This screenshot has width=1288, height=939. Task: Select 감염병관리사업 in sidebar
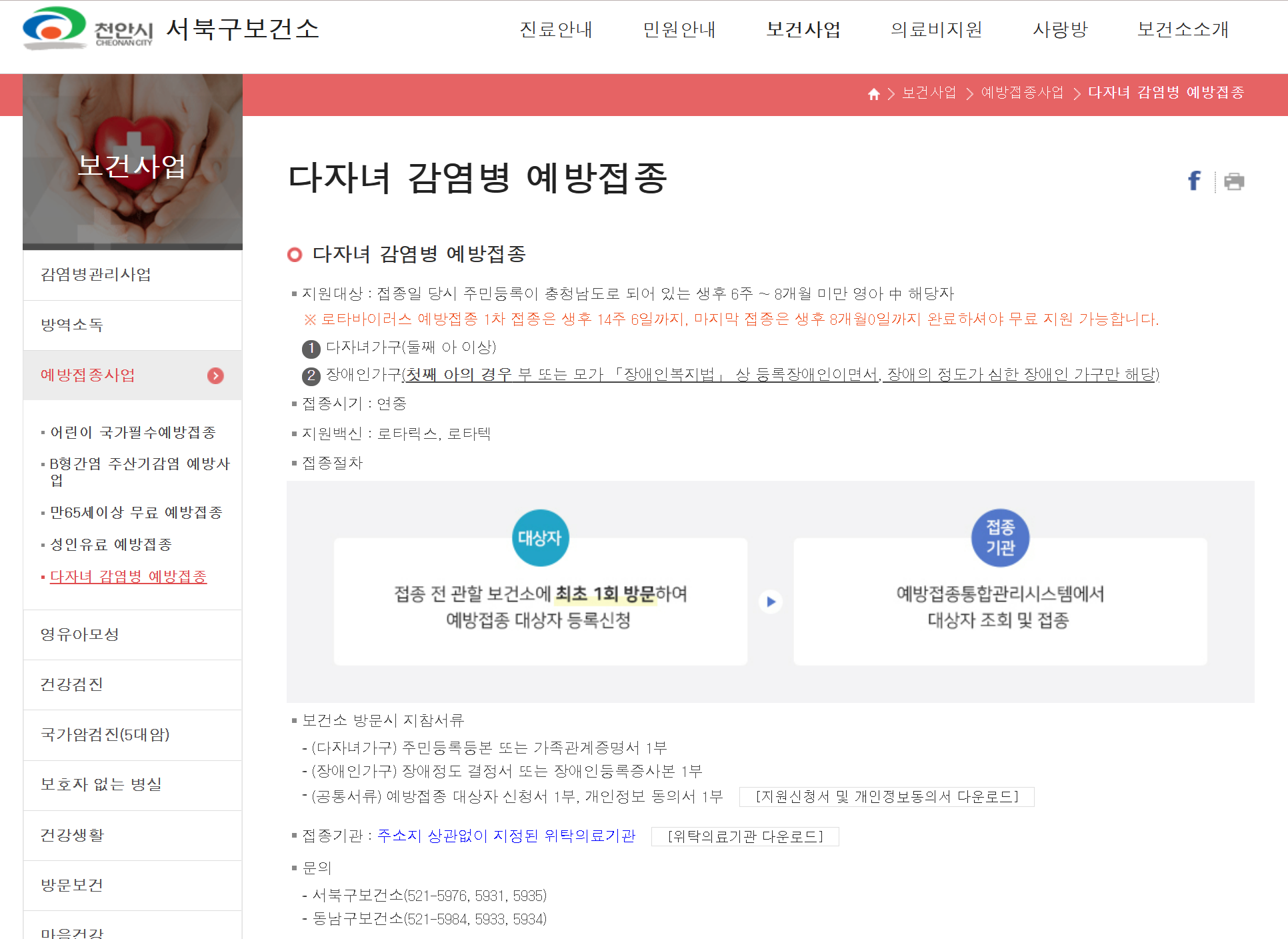[133, 275]
